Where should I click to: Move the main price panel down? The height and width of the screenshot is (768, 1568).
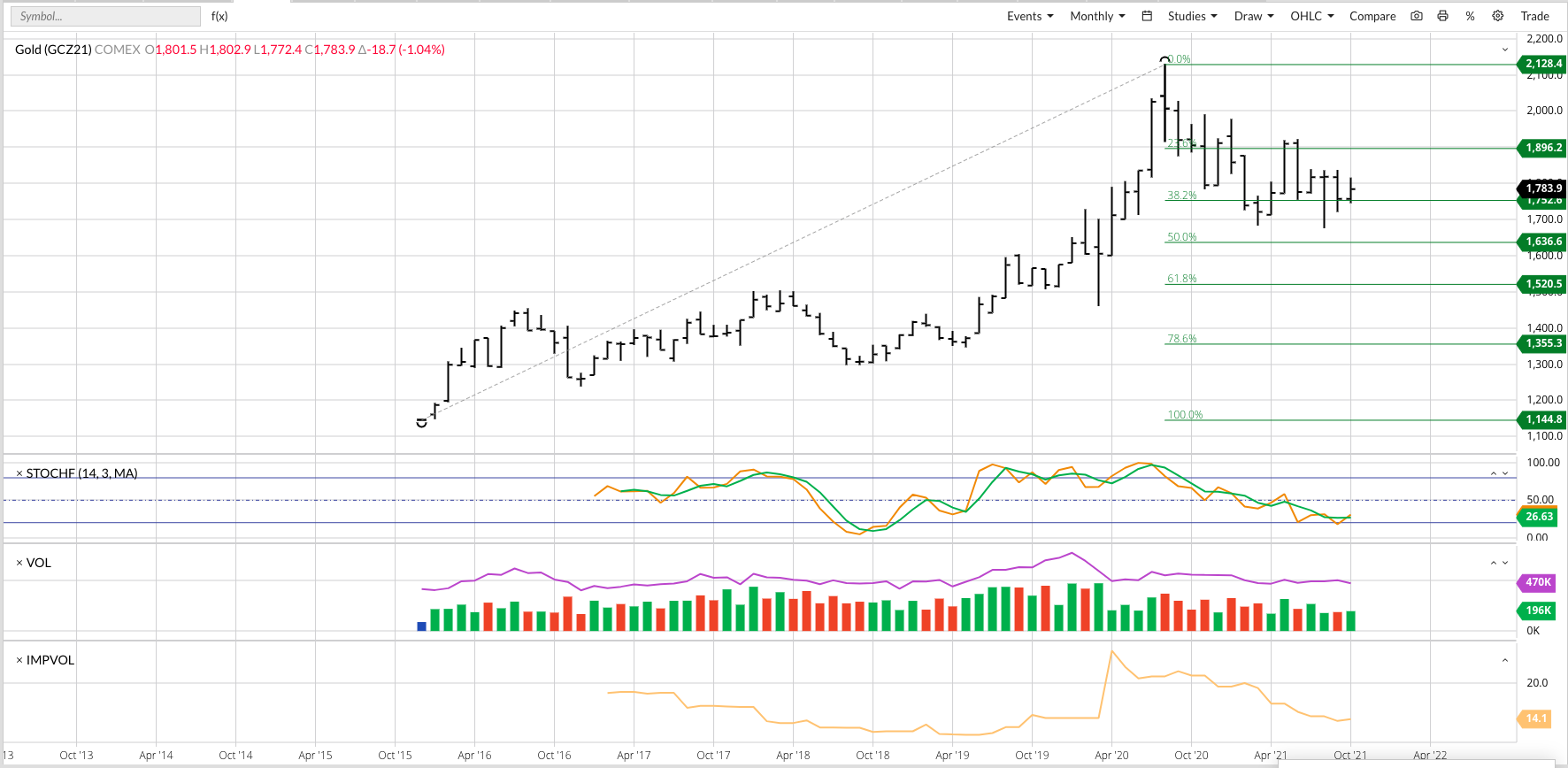[x=1505, y=50]
